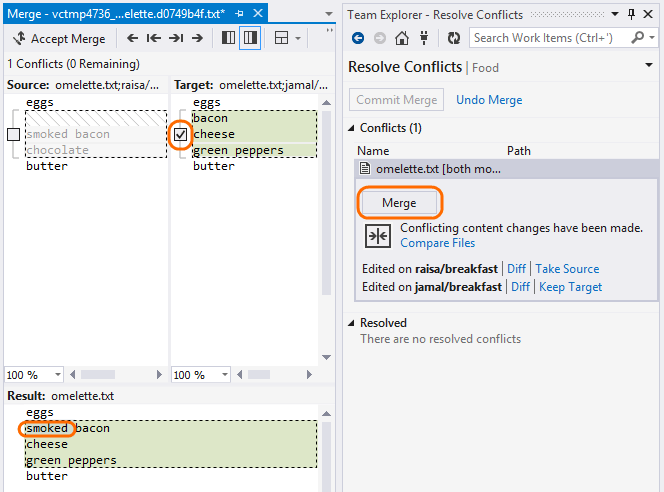Click the Name column header

click(373, 151)
